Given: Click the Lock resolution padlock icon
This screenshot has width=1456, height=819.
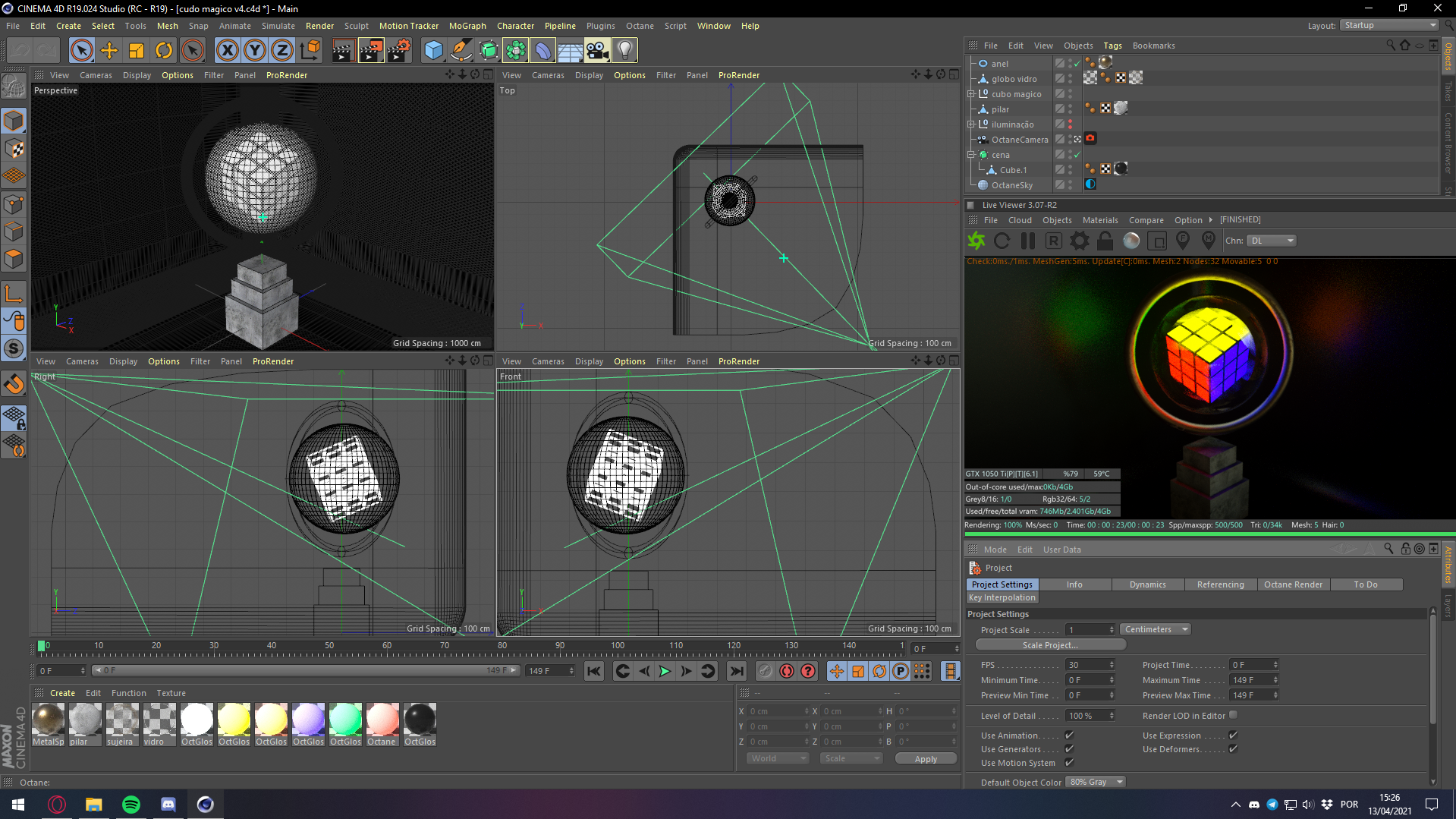Looking at the screenshot, I should click(x=1105, y=241).
